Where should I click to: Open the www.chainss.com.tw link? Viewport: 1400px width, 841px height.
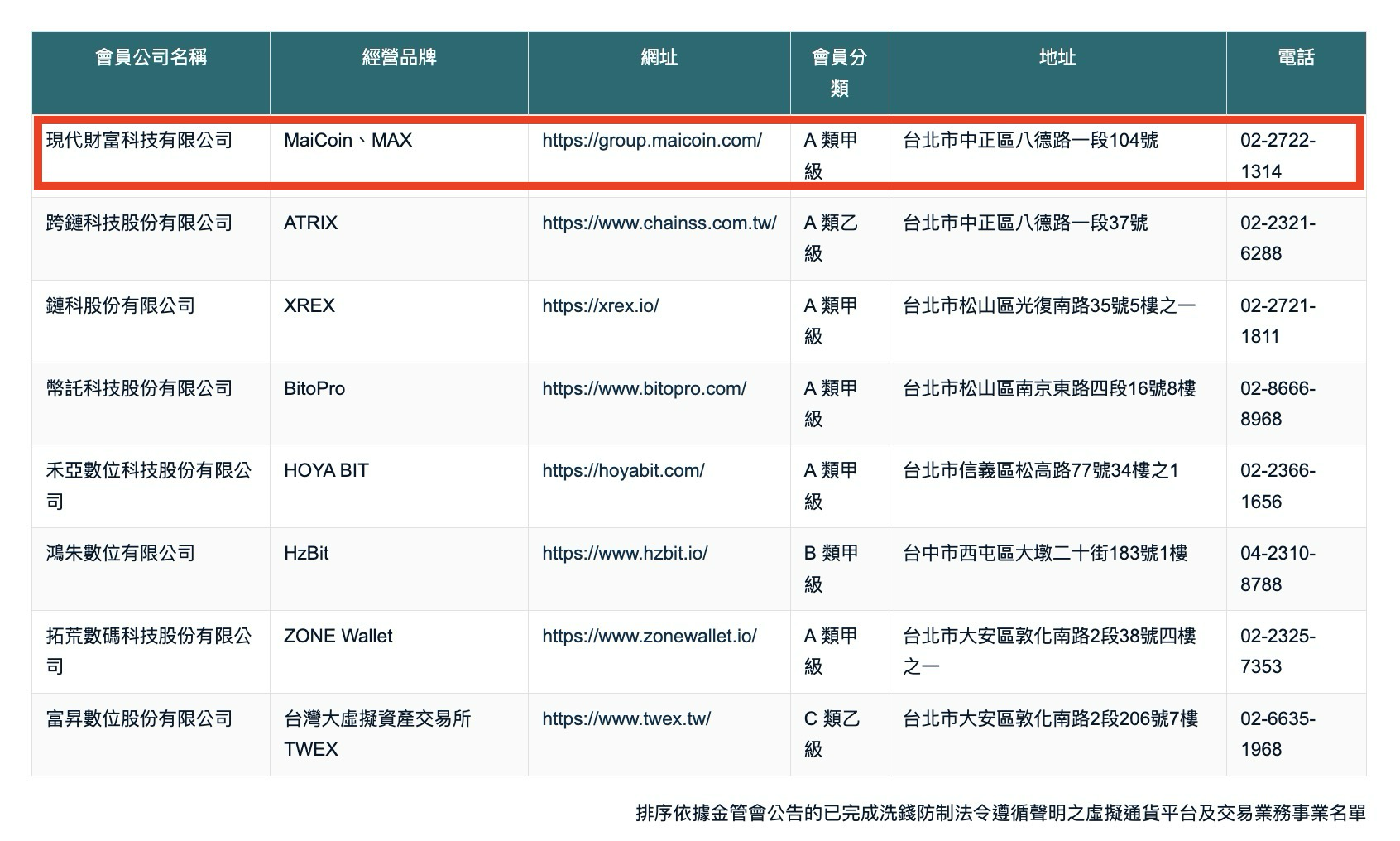659,223
